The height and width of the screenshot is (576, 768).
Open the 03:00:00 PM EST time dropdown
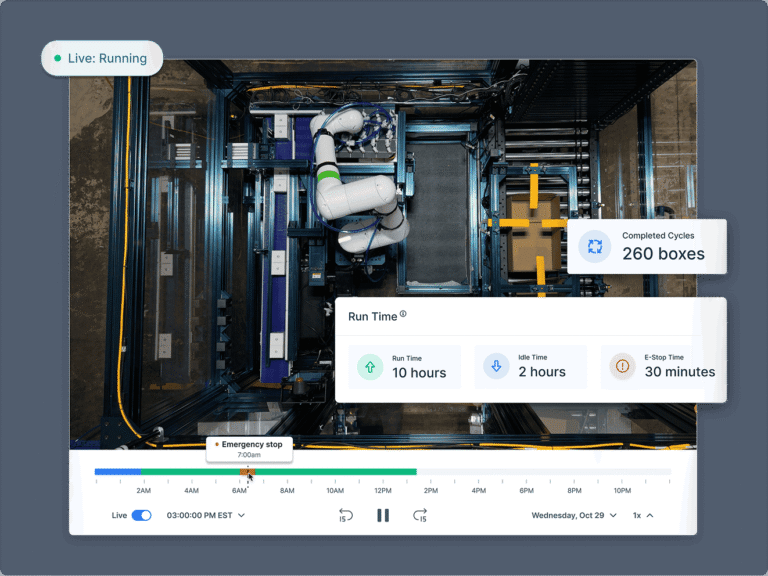(206, 515)
